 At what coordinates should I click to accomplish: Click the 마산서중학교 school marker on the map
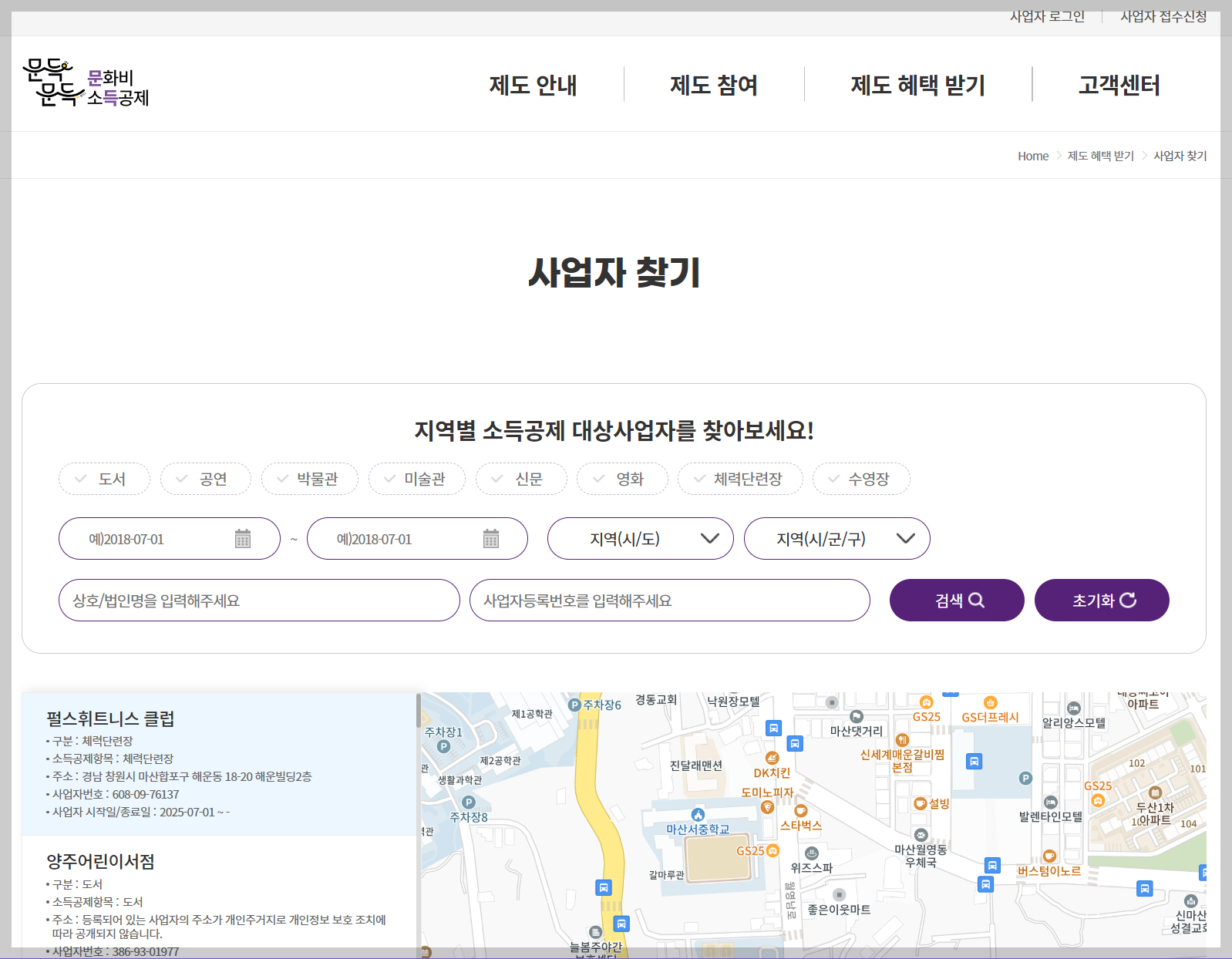coord(698,815)
